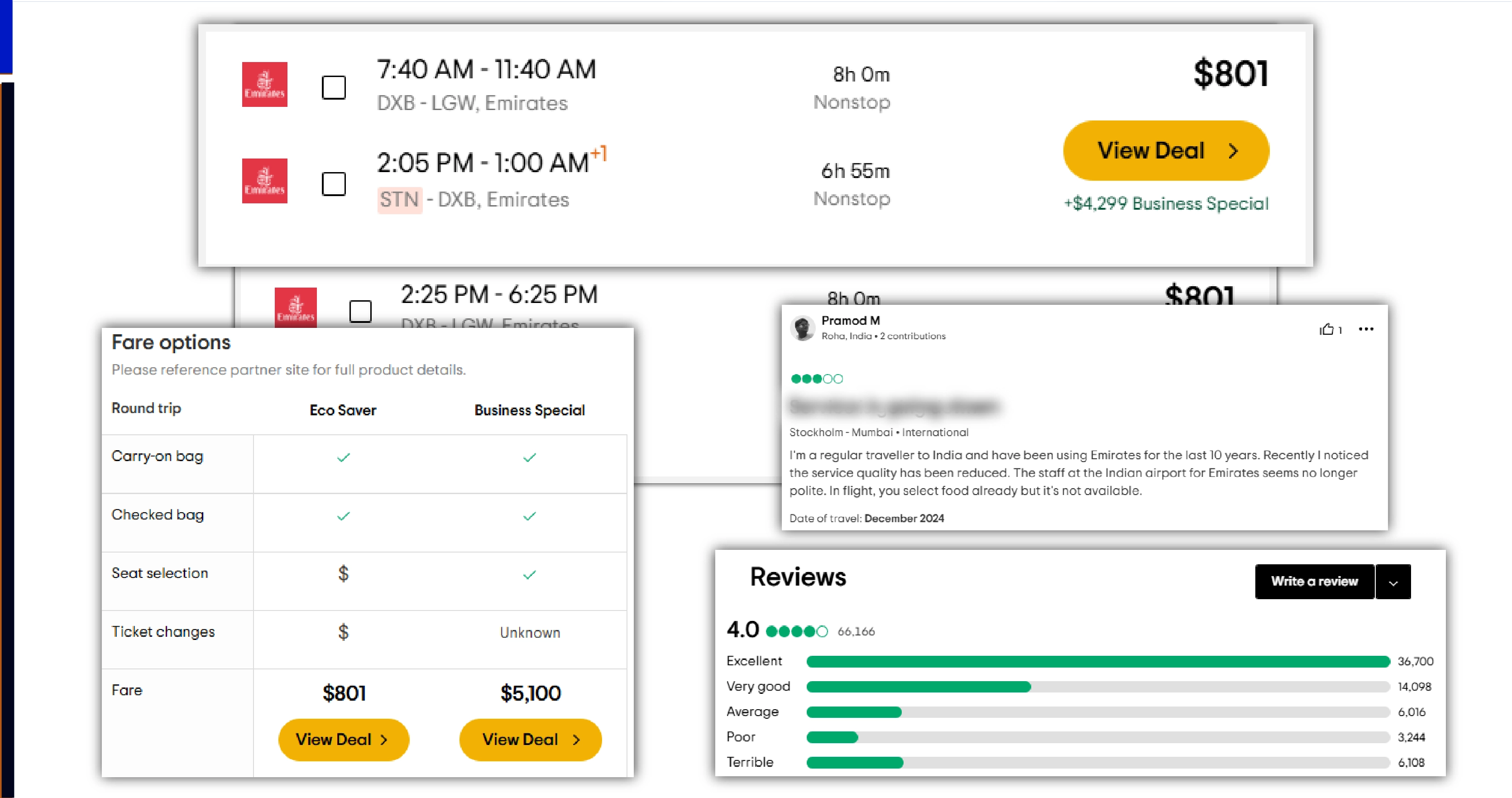Screen dimensions: 1512x798
Task: Click View Deal under the $801 Eco Saver fare
Action: (x=344, y=740)
